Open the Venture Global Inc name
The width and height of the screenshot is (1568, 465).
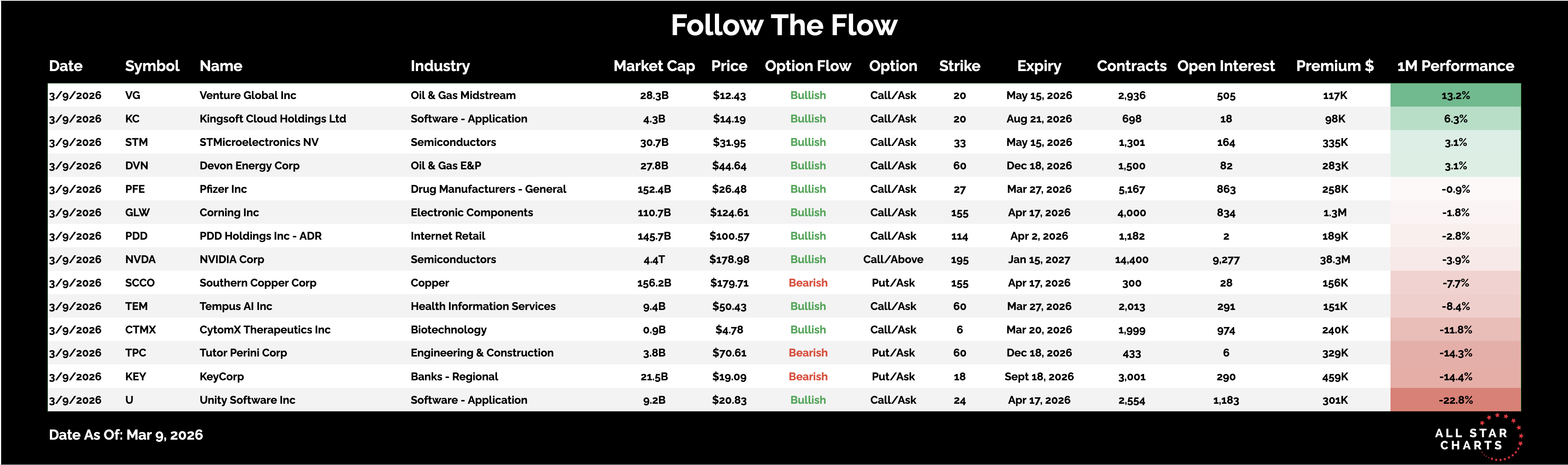[248, 95]
